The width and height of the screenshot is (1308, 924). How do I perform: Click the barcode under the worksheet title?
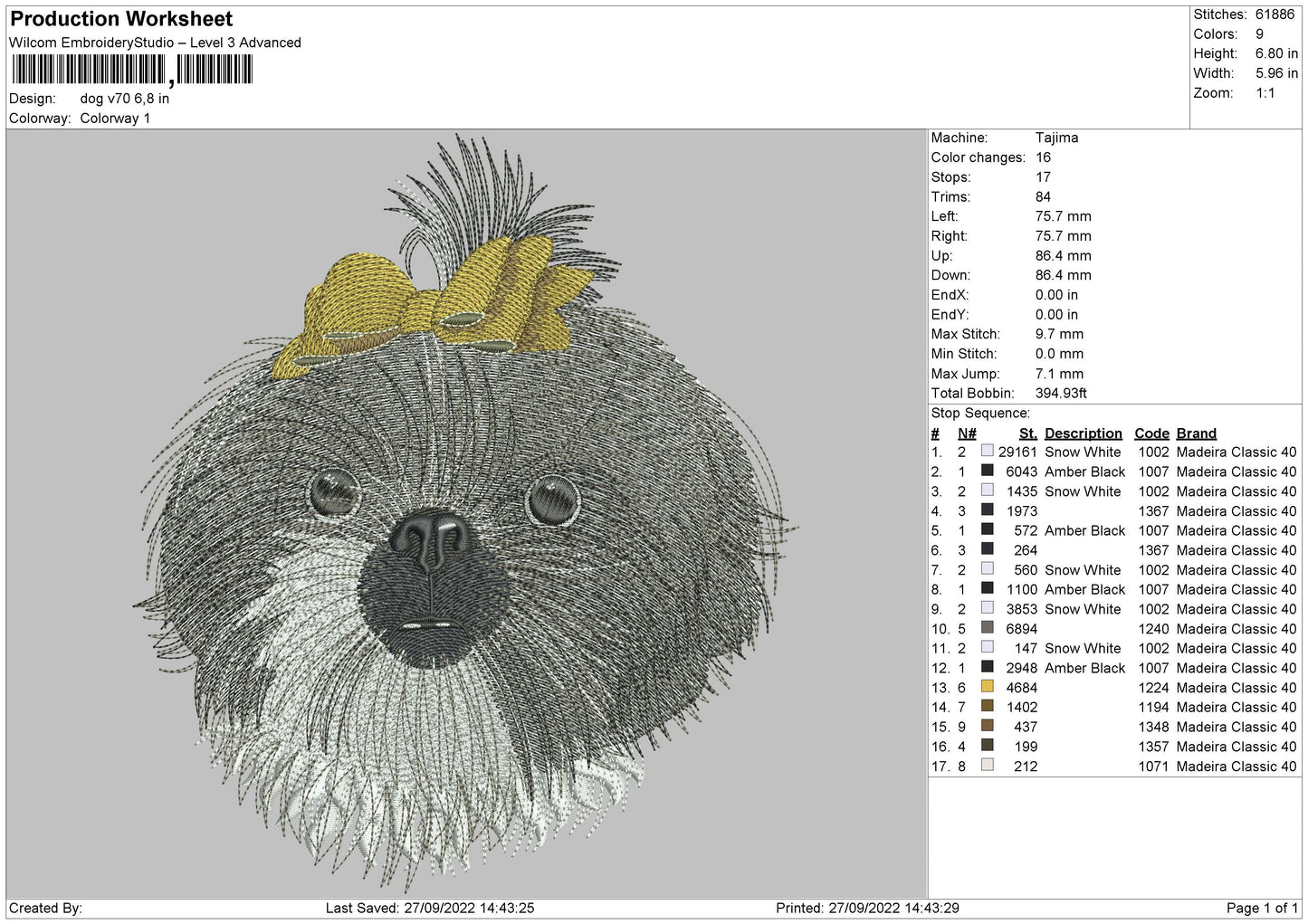coord(132,70)
